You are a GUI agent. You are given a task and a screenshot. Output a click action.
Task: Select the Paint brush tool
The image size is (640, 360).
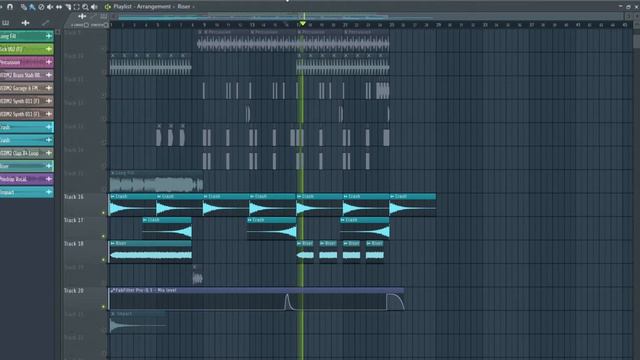(32, 7)
